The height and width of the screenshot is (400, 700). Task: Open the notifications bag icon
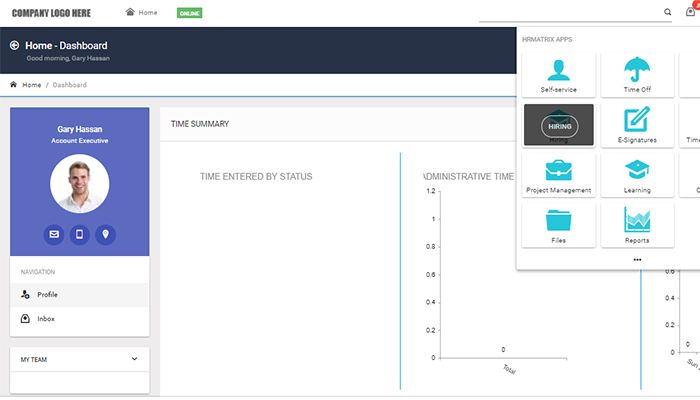690,12
